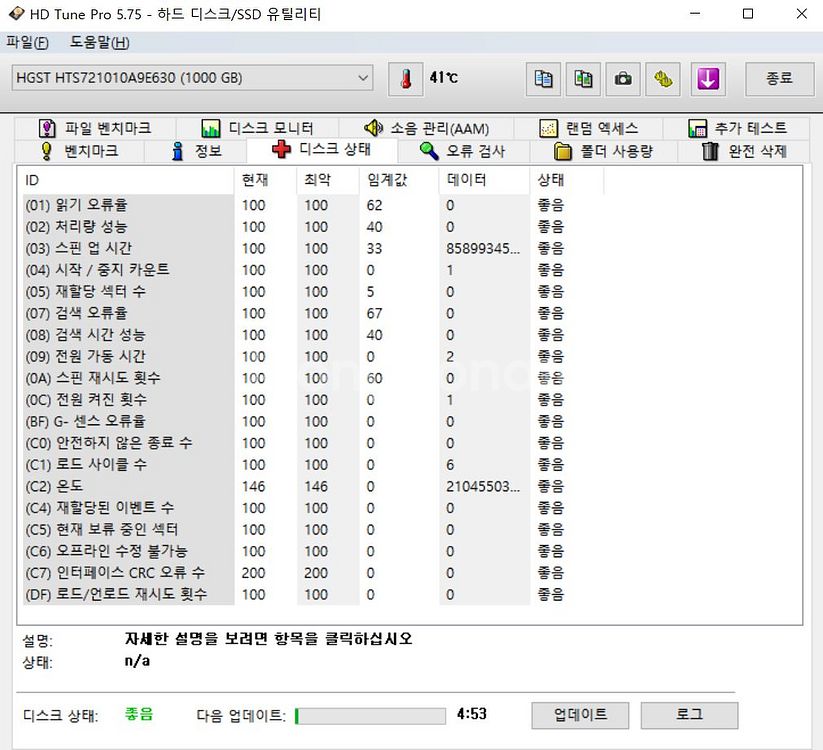This screenshot has width=823, height=750.
Task: Switch to the 디스크 모니터 tab
Action: (x=258, y=128)
